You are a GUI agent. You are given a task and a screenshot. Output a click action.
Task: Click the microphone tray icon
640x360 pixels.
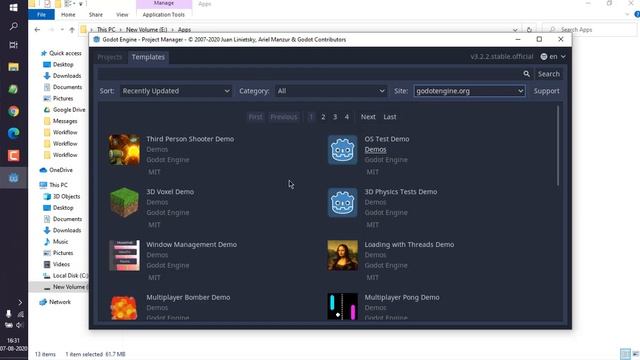click(x=9, y=313)
